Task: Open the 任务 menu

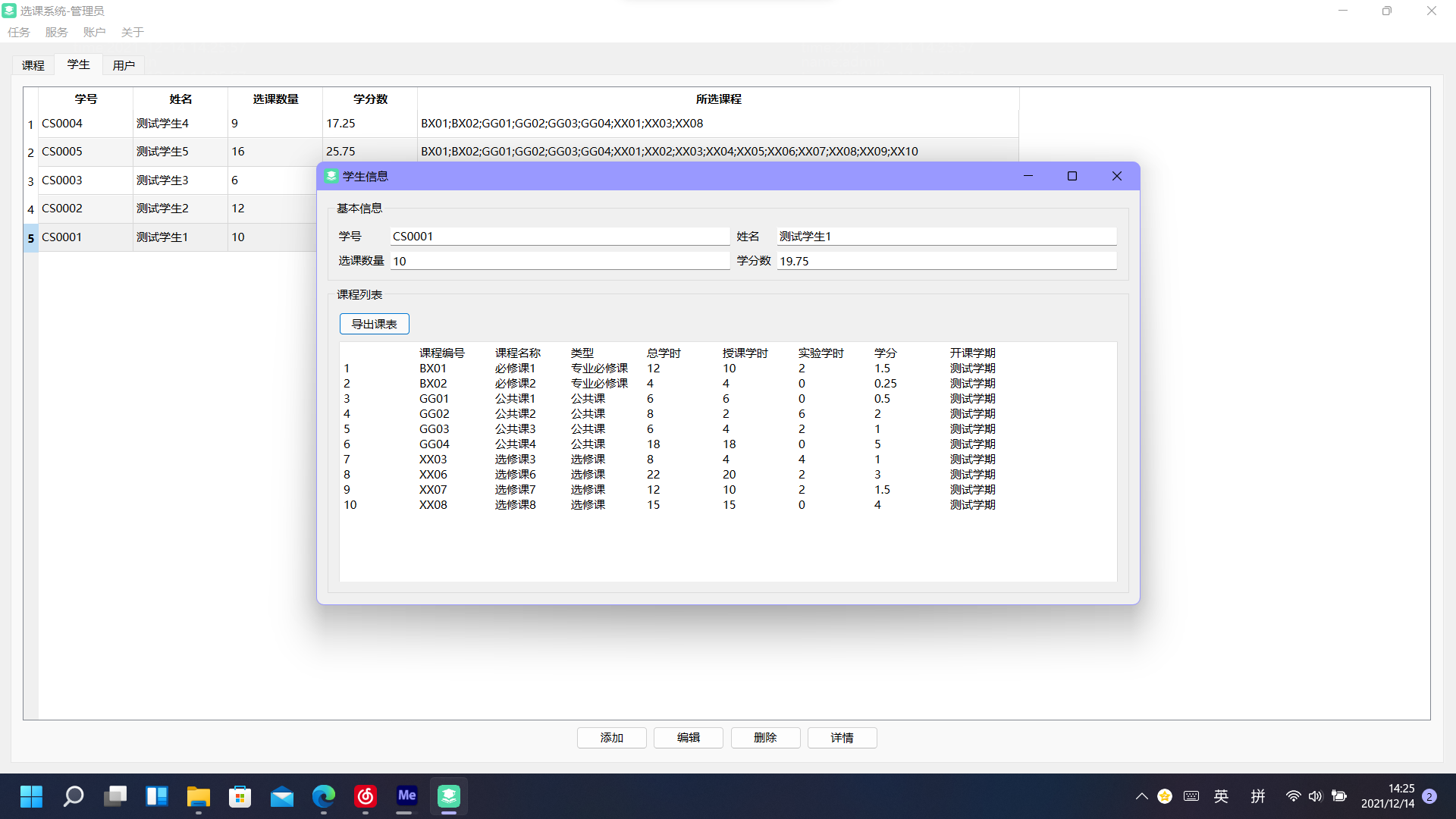Action: point(18,32)
